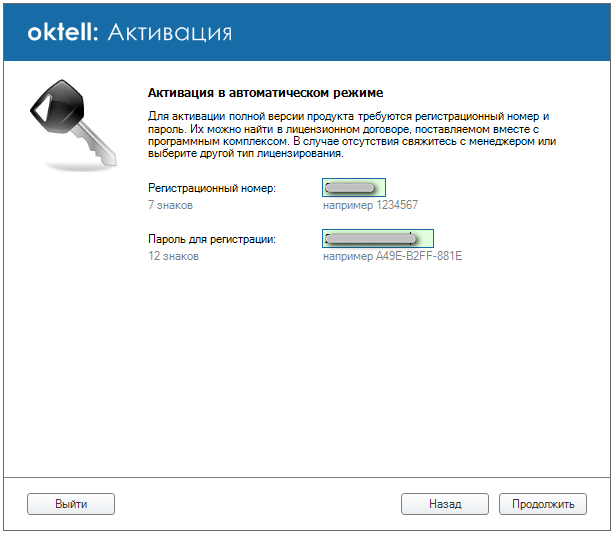The height and width of the screenshot is (535, 615).
Task: Click the "например 1234567" example text
Action: (369, 205)
